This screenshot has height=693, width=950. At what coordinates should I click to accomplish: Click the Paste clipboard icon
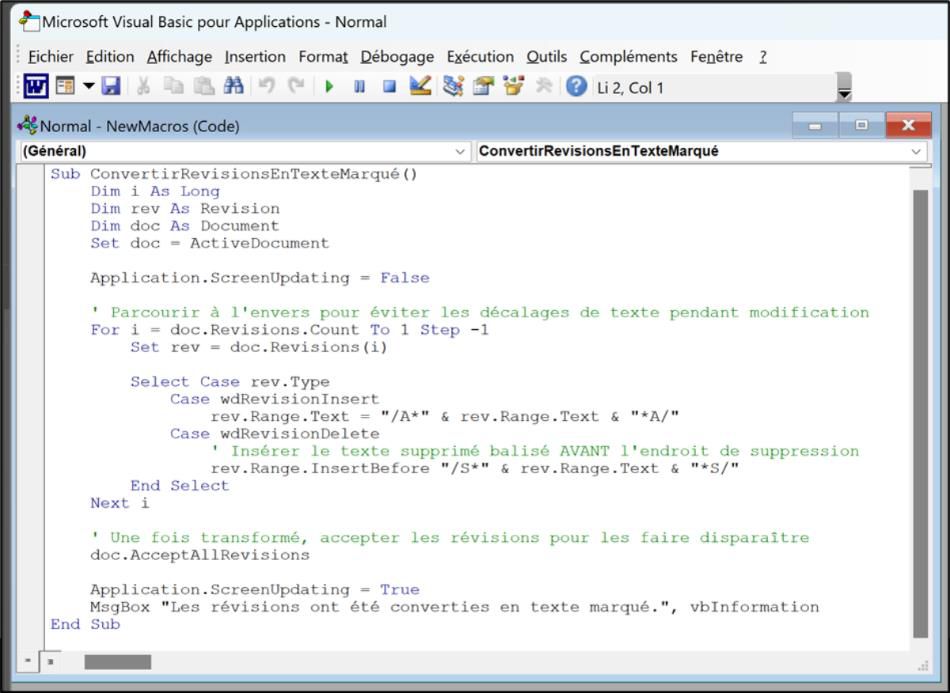point(204,87)
